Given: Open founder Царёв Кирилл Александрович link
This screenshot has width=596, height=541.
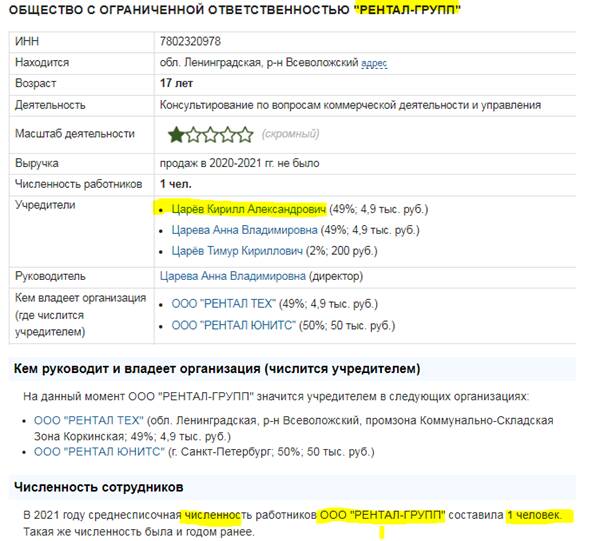Looking at the screenshot, I should pyautogui.click(x=249, y=209).
